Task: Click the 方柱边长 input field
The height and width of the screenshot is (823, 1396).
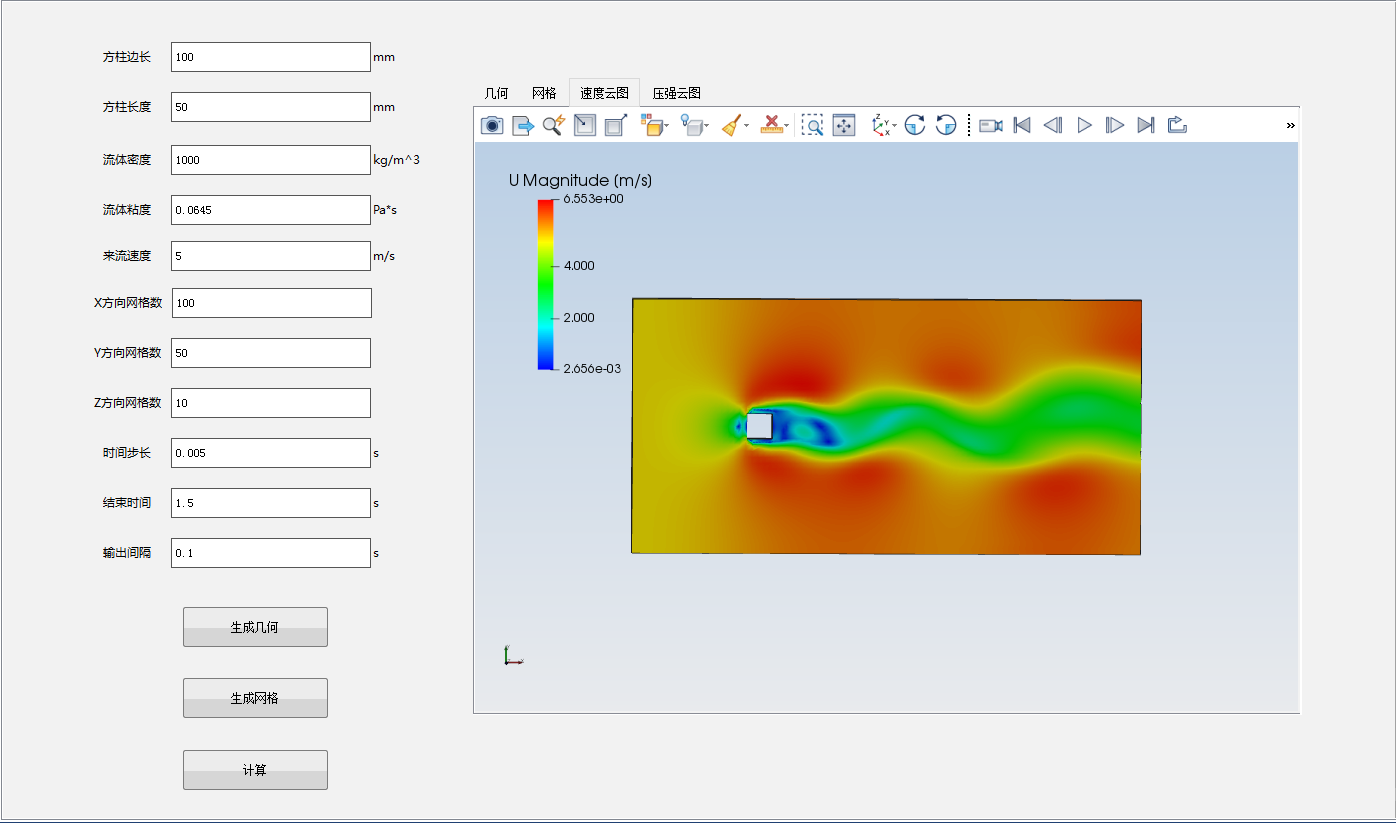Action: tap(271, 57)
